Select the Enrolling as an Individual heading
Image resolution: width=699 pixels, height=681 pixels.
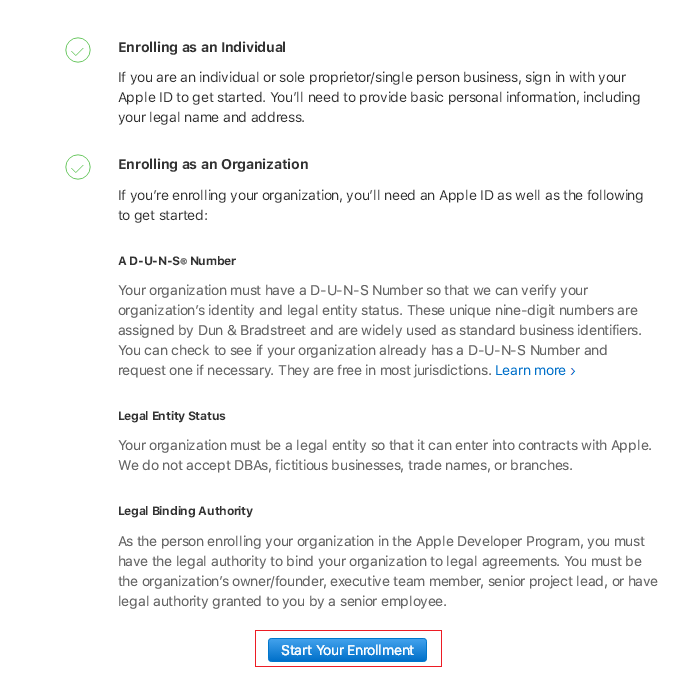click(x=202, y=47)
